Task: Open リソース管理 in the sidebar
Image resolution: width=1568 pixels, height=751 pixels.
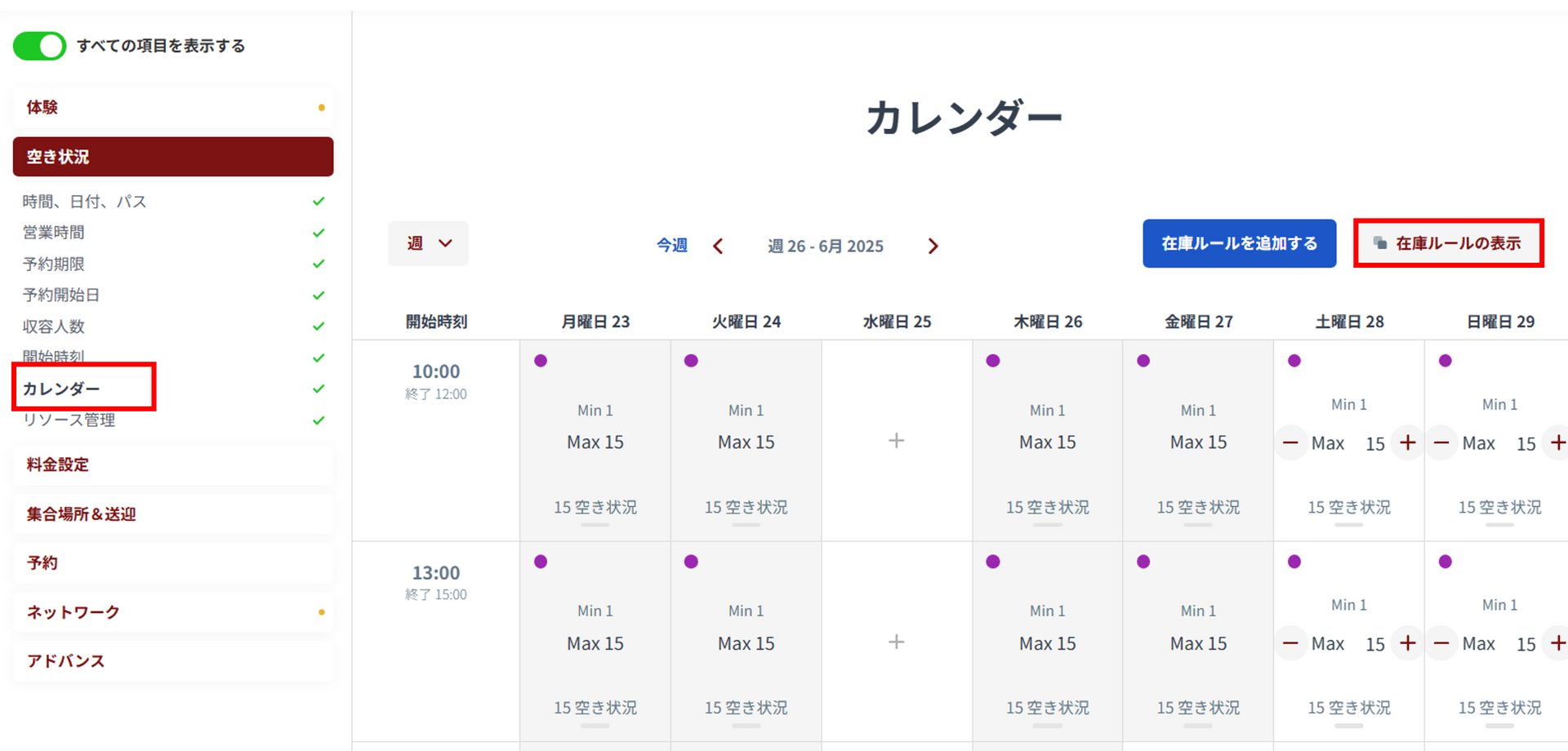Action: [x=69, y=420]
